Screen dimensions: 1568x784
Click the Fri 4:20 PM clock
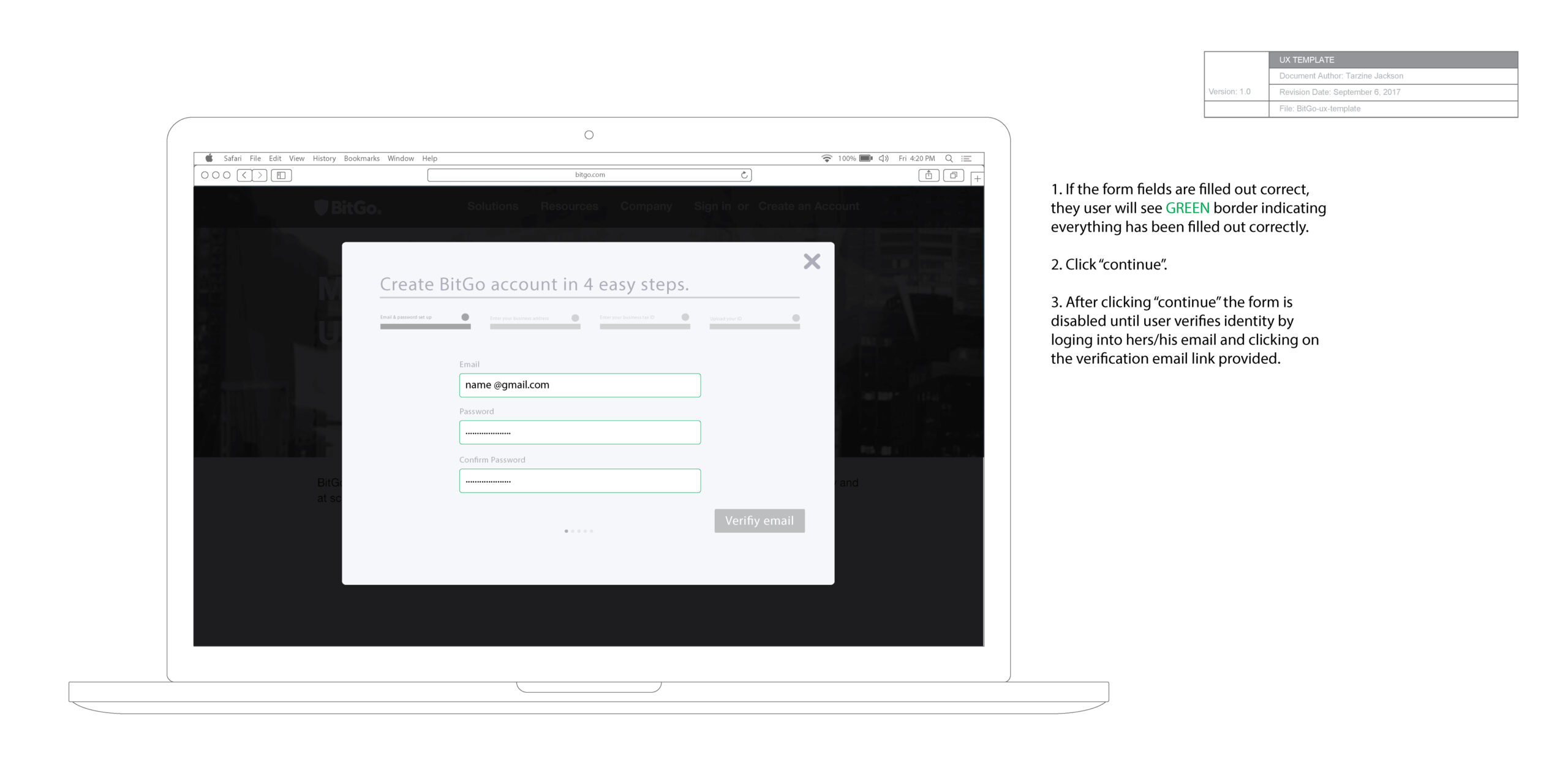tap(916, 158)
